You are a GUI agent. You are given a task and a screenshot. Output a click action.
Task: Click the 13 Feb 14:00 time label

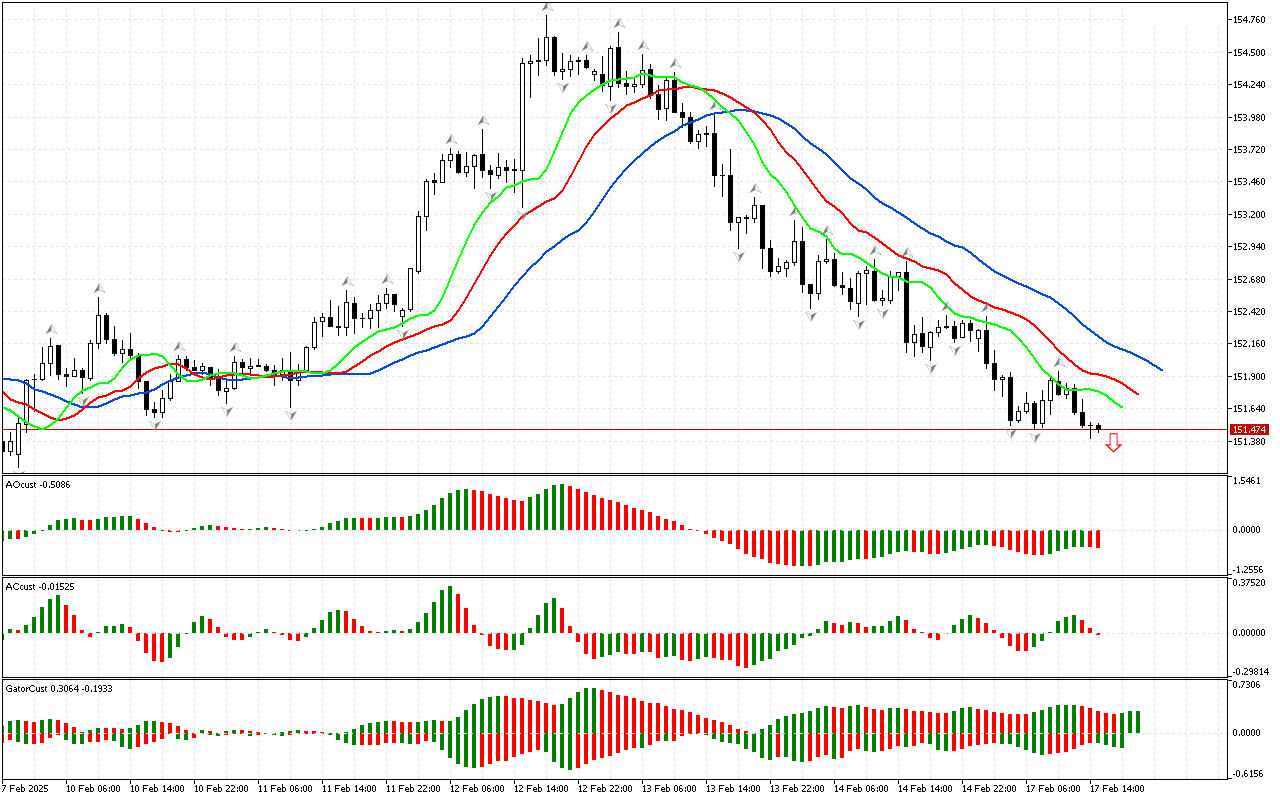[735, 788]
